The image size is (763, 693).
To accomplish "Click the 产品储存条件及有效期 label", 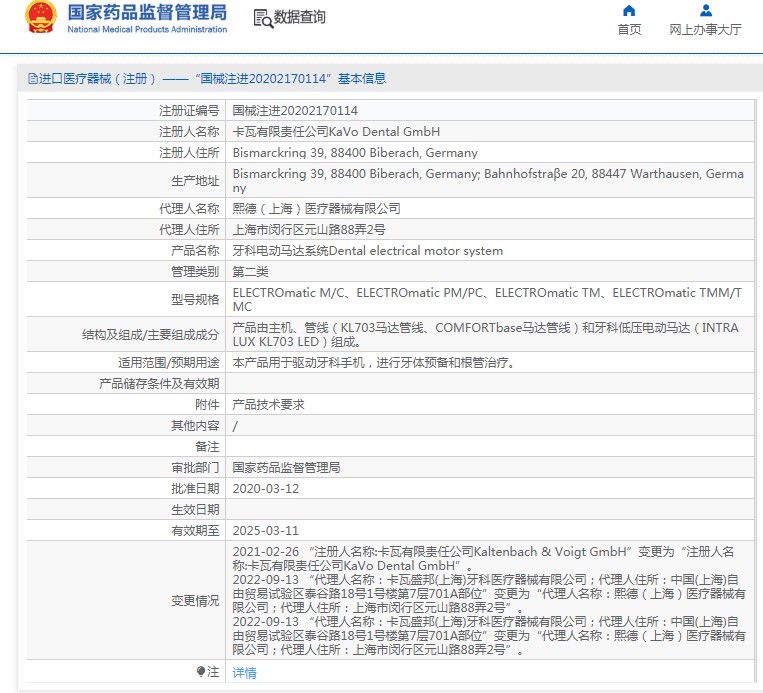I will coord(159,383).
